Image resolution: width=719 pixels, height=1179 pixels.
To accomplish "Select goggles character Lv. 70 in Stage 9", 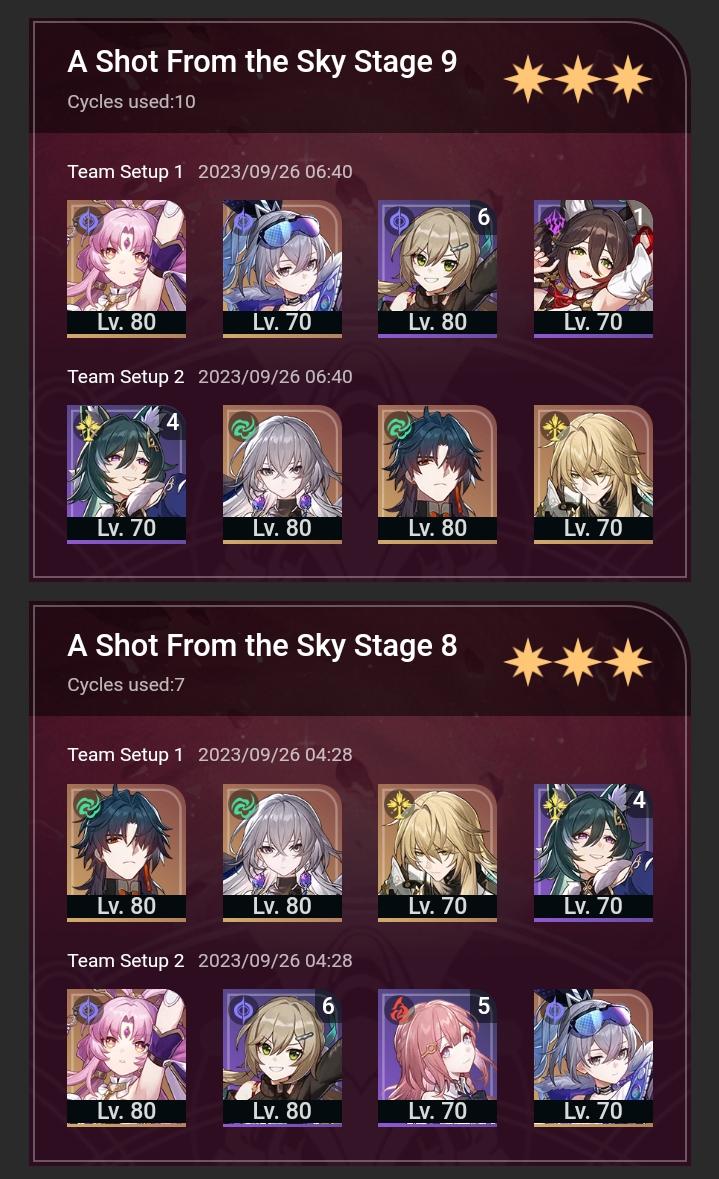I will (x=282, y=268).
